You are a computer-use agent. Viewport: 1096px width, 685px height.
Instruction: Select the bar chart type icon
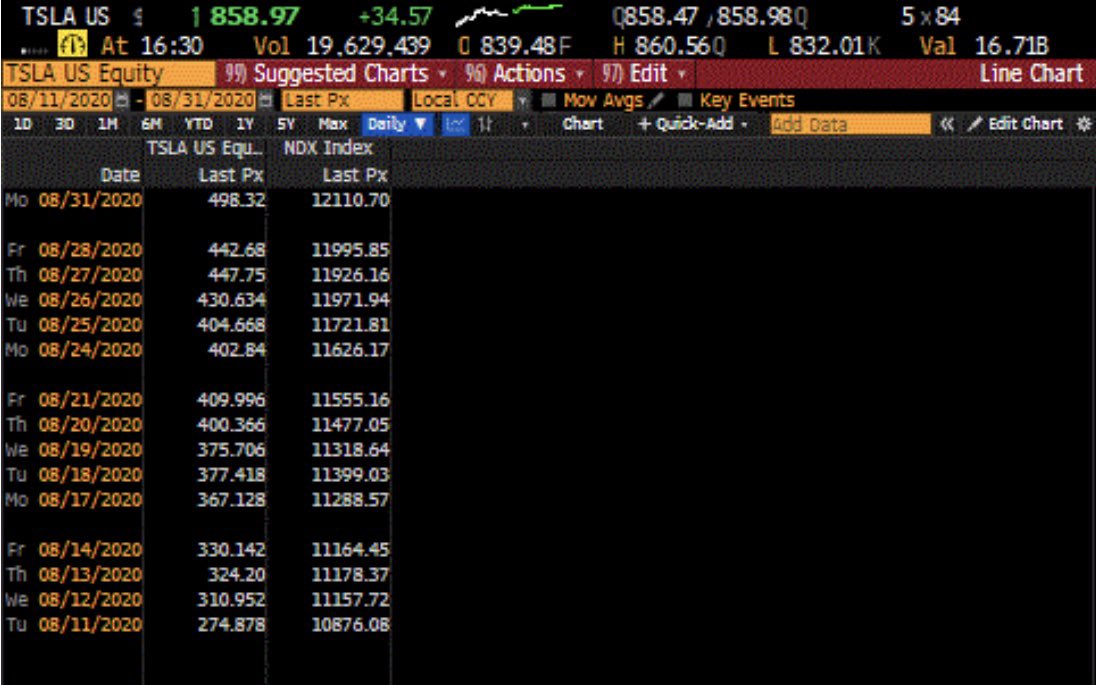[x=485, y=124]
